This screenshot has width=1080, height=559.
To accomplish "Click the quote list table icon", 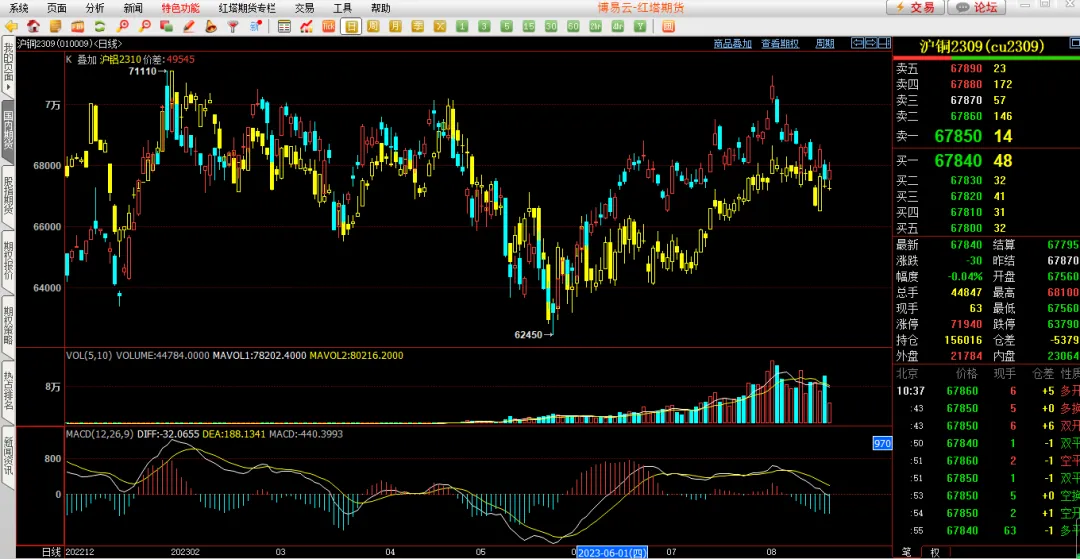I will pyautogui.click(x=284, y=27).
